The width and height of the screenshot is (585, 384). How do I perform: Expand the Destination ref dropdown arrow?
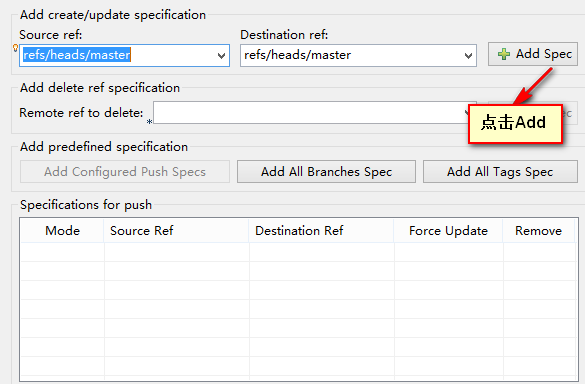[x=468, y=56]
